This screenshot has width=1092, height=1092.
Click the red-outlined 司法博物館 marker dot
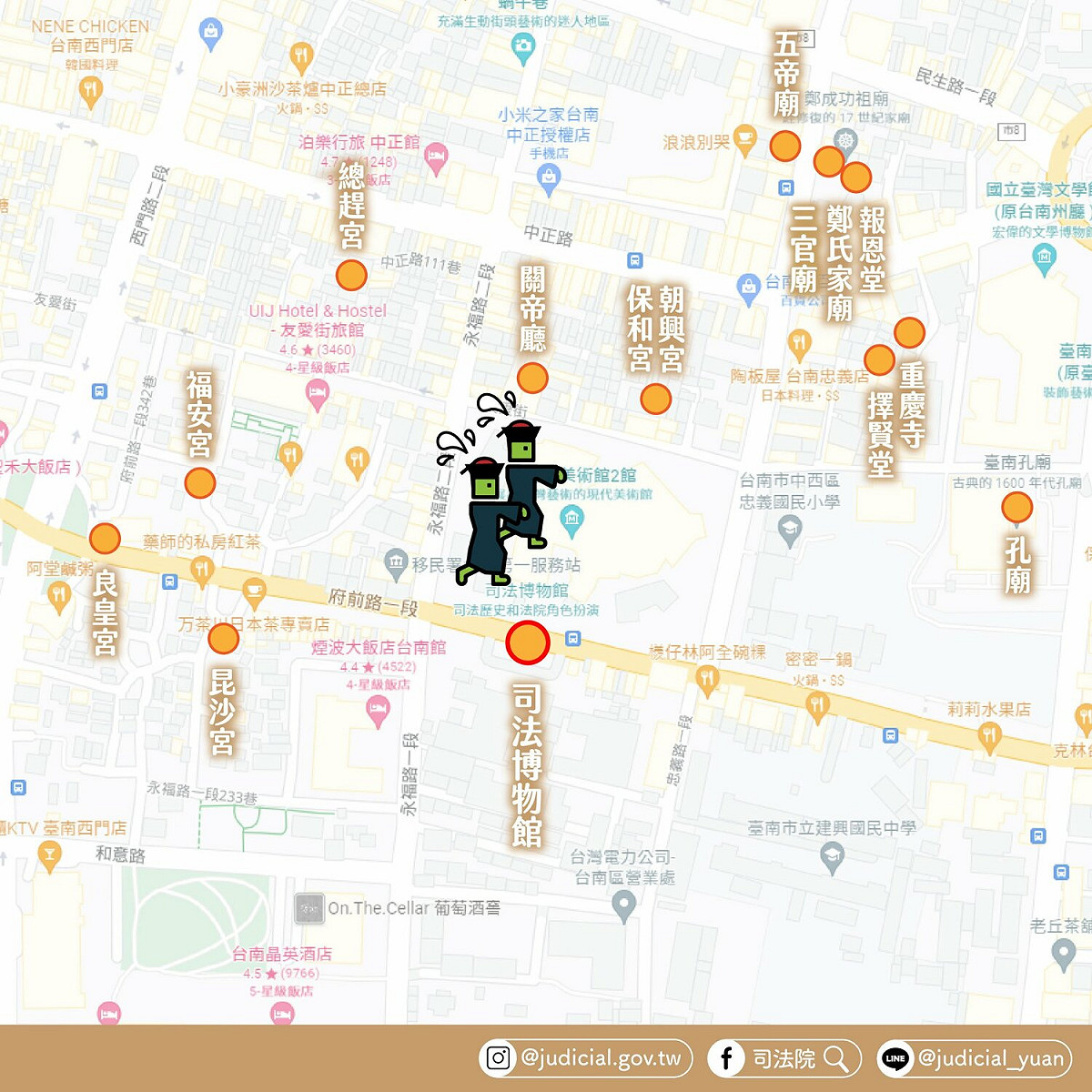pos(527,642)
